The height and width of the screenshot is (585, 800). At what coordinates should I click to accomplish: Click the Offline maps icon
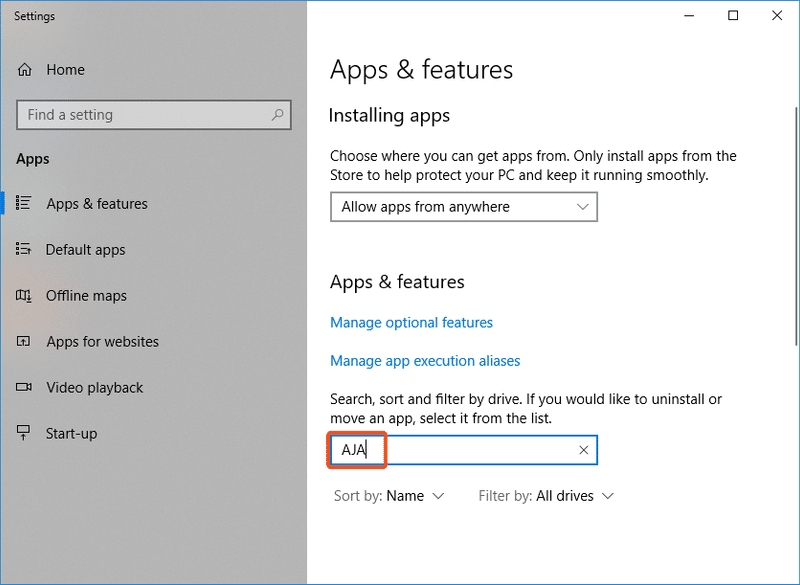click(25, 296)
